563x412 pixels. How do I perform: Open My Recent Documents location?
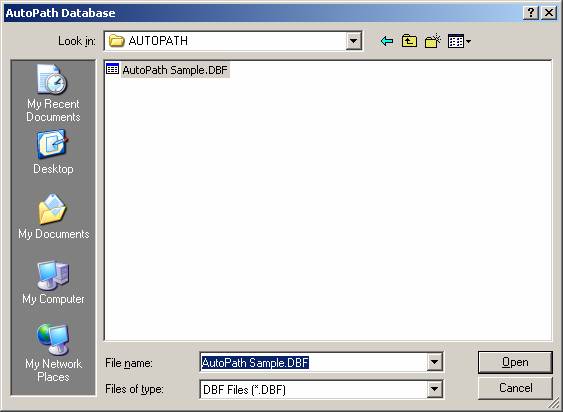(53, 93)
